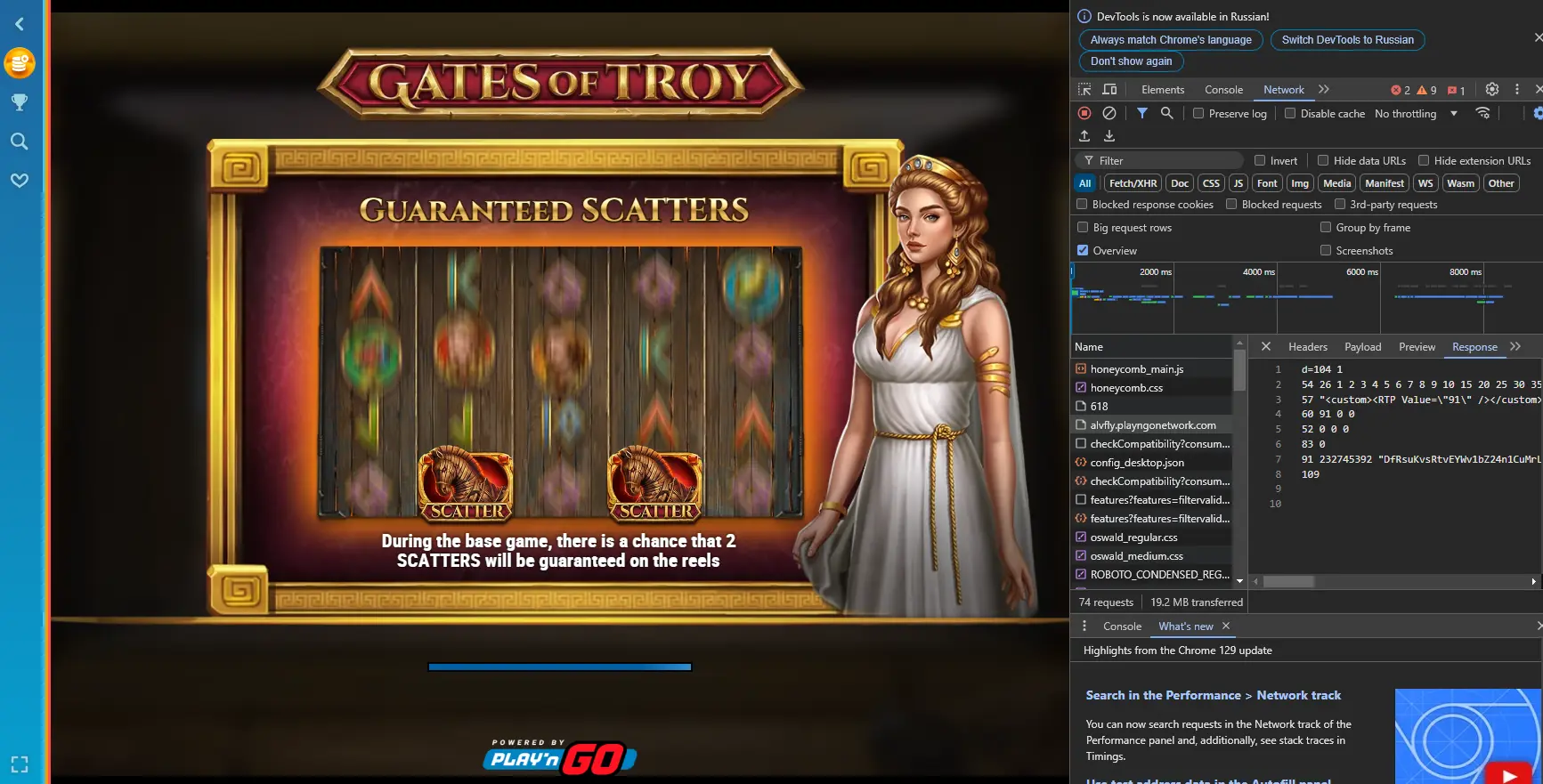The width and height of the screenshot is (1543, 784).
Task: Check Hide extension URLs
Action: point(1424,161)
